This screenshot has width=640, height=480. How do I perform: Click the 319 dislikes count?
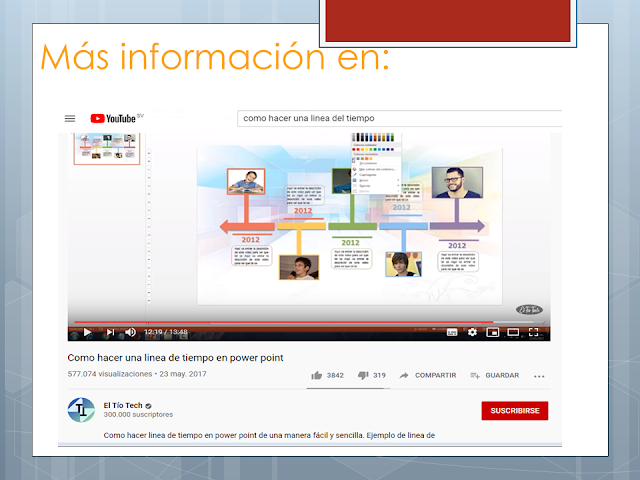380,376
